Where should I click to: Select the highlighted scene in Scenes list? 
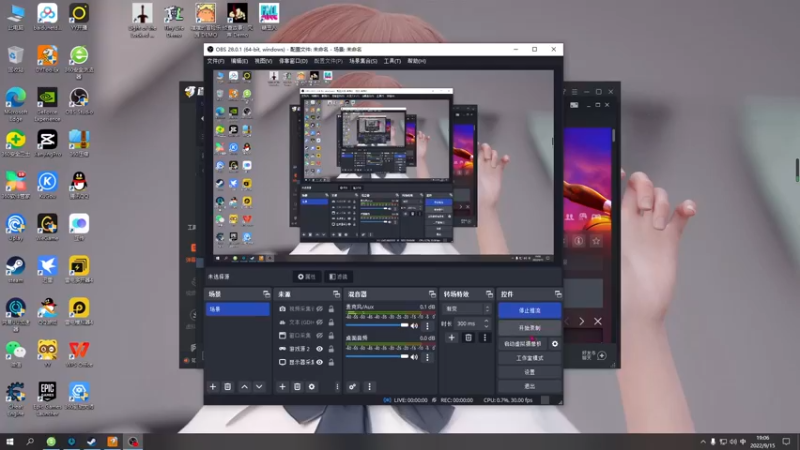point(238,309)
